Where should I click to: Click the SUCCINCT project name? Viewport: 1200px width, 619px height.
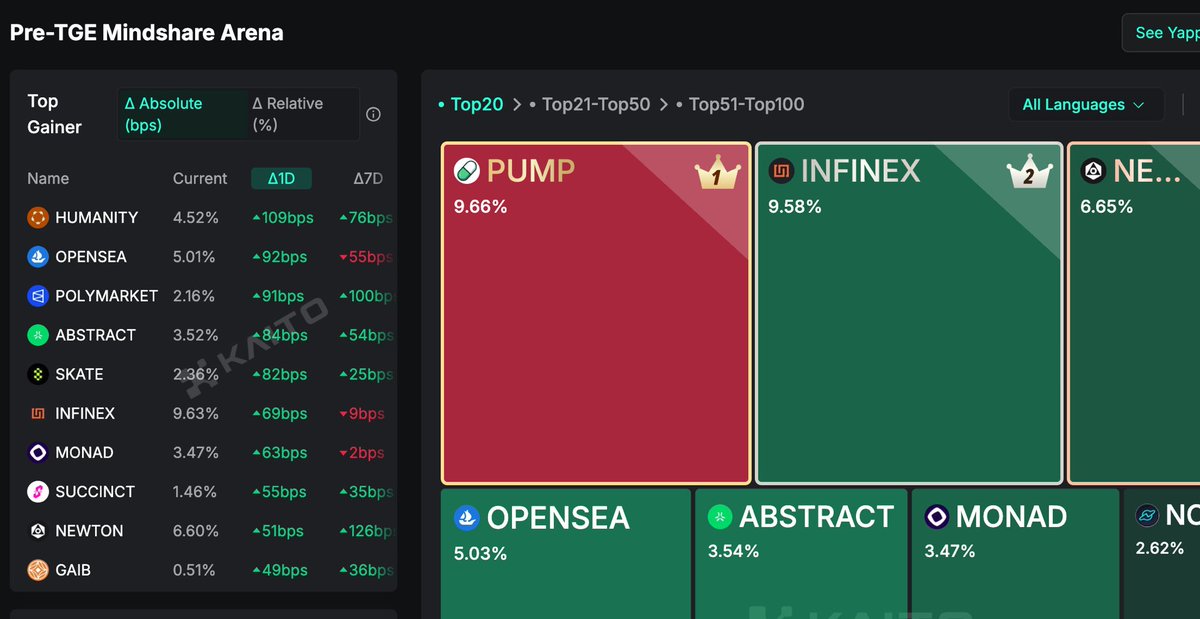[95, 492]
